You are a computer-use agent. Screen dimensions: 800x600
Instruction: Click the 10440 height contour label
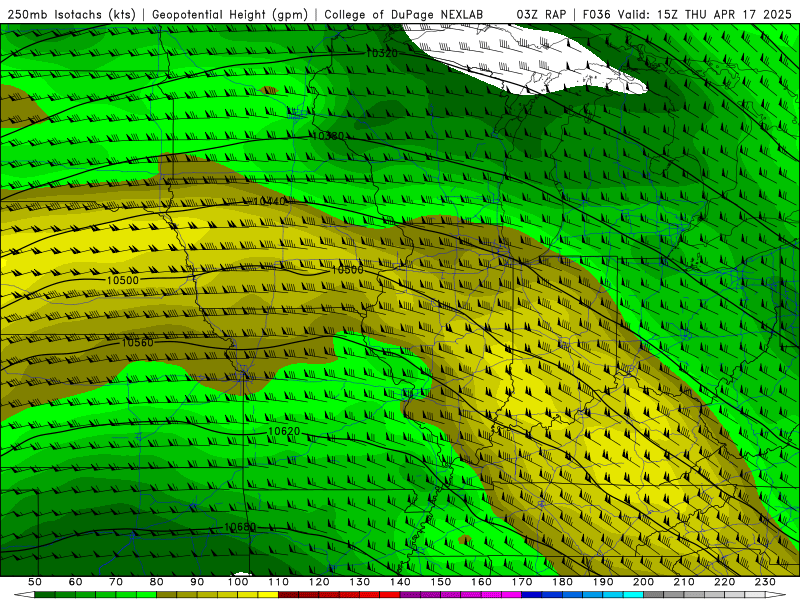coord(269,202)
